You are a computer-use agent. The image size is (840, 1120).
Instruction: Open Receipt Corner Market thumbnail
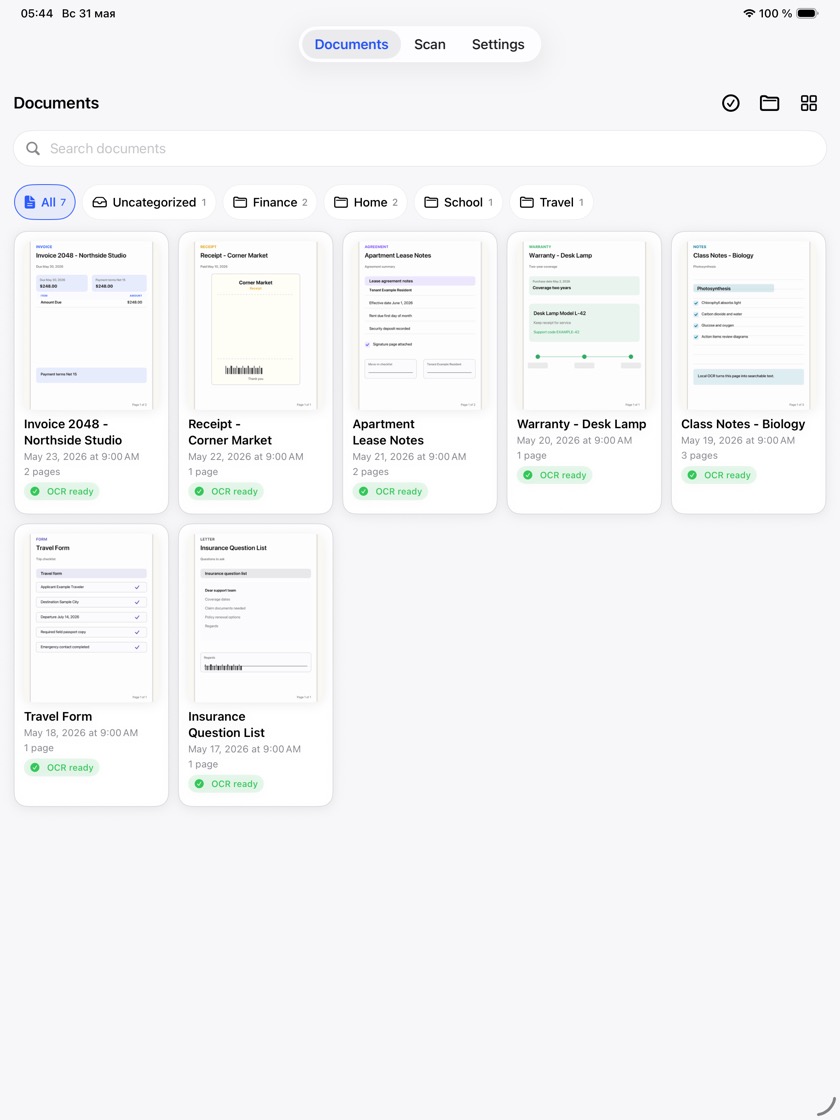click(x=256, y=325)
